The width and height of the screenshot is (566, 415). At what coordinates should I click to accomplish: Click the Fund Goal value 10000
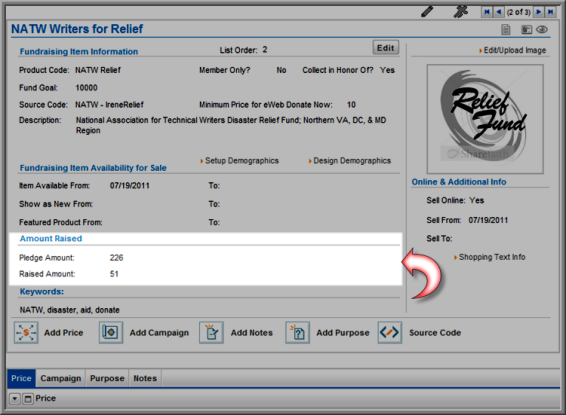(86, 88)
